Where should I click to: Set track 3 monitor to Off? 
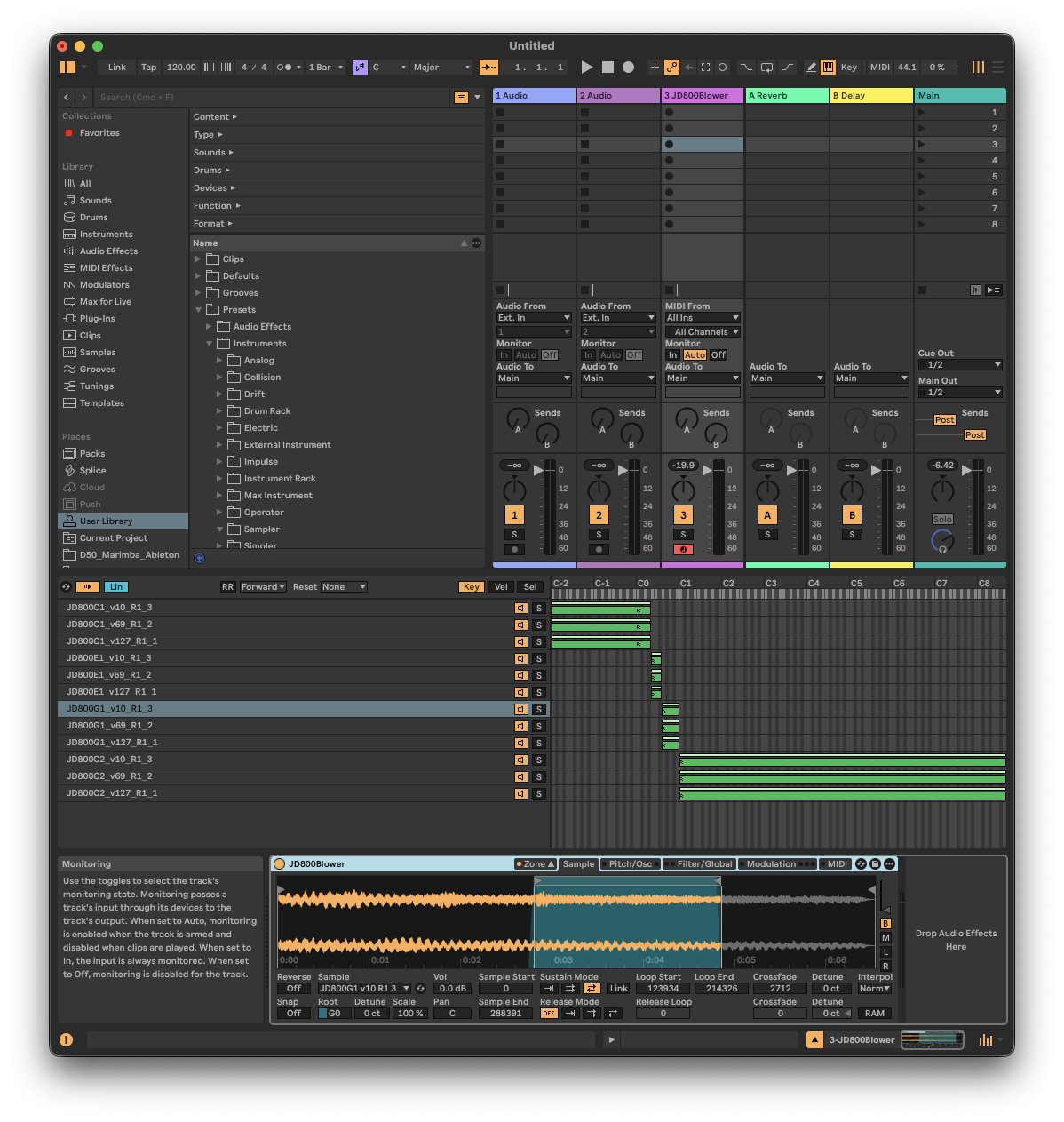pyautogui.click(x=719, y=354)
